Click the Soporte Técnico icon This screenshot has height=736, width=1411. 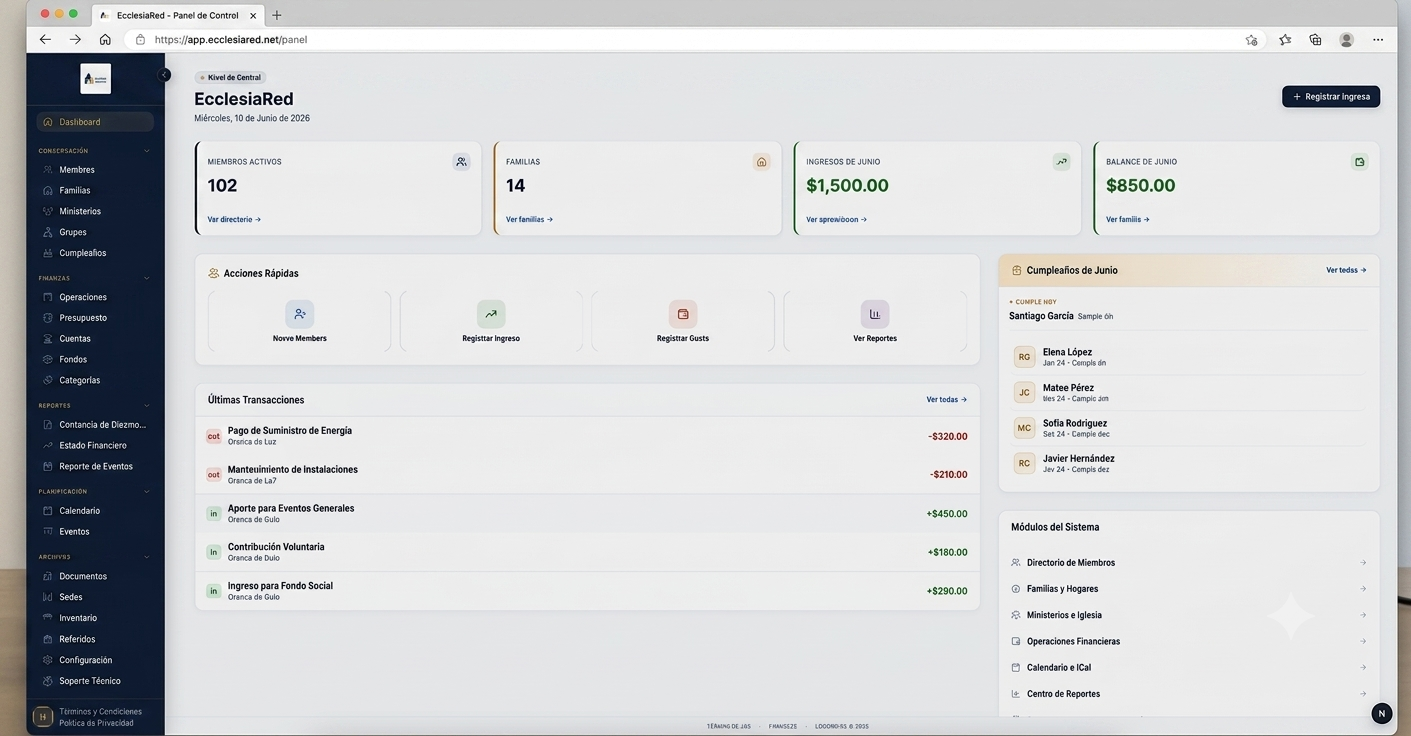pyautogui.click(x=47, y=681)
